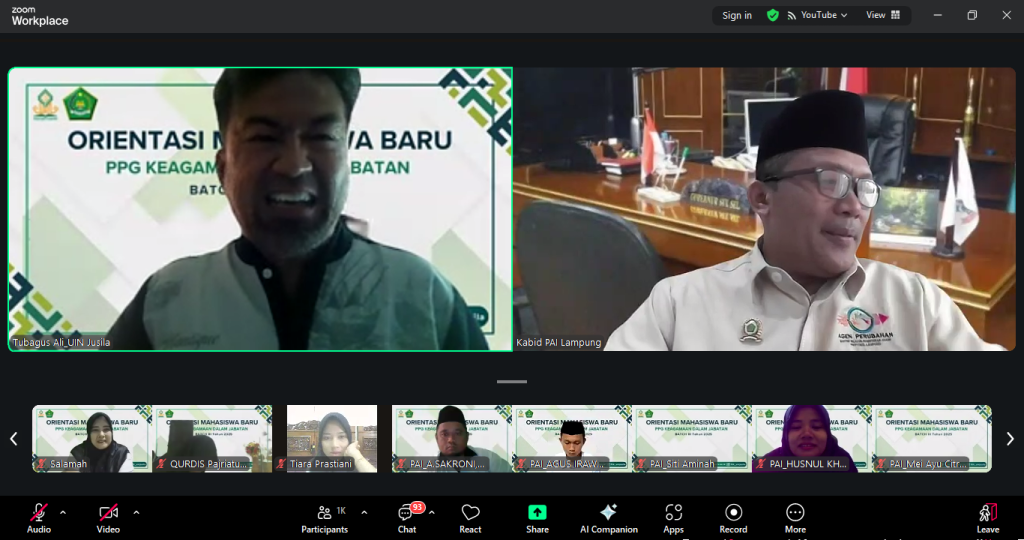Open the Apps menu

pyautogui.click(x=673, y=517)
